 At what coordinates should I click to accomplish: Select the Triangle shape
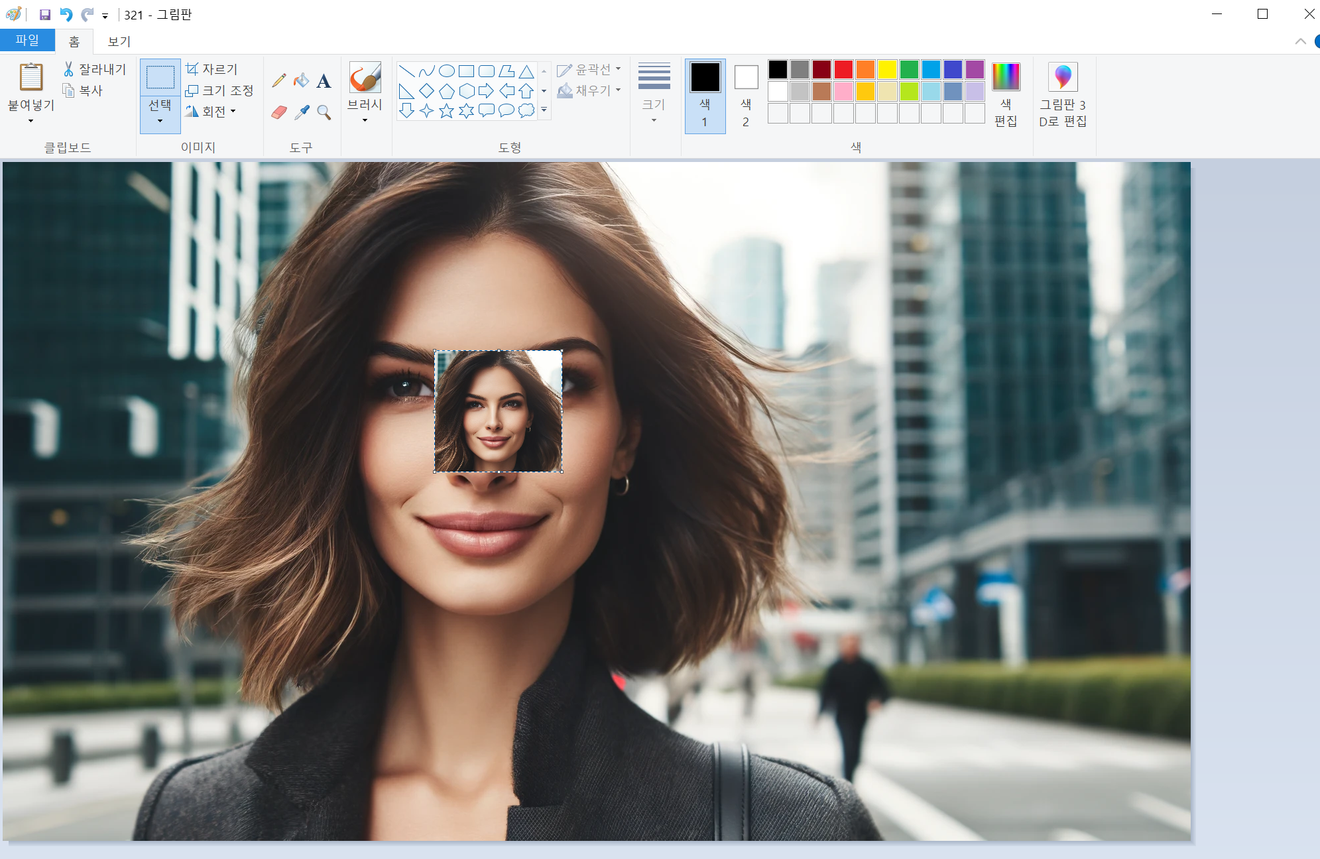point(526,71)
